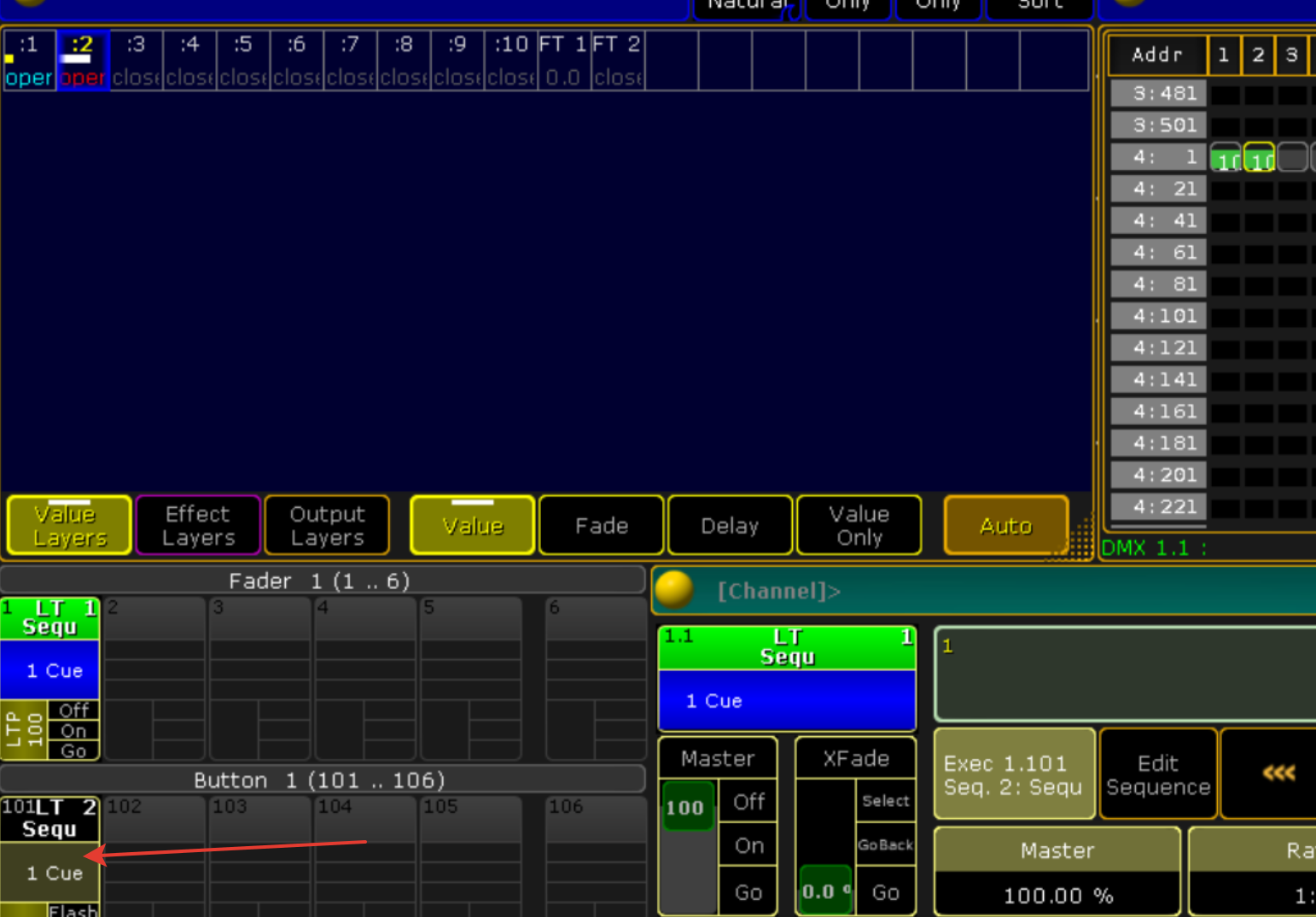The width and height of the screenshot is (1316, 917).
Task: Click the yellow ball icon in command line
Action: click(x=673, y=589)
